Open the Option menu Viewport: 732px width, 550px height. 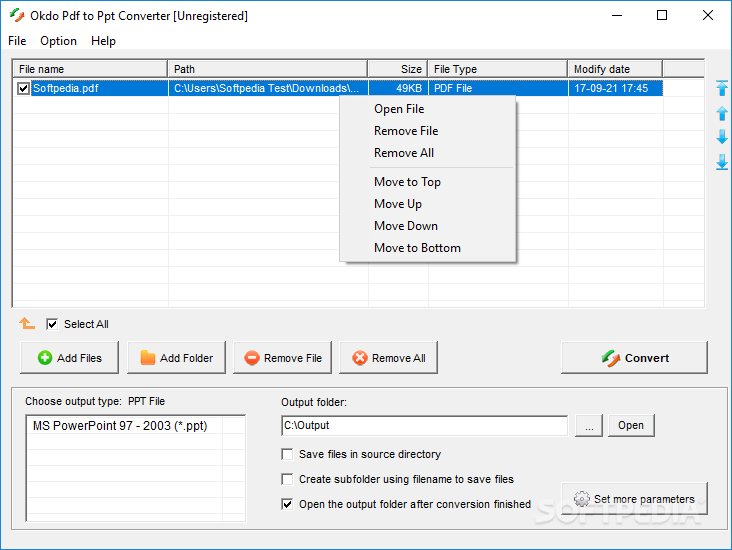[x=58, y=41]
